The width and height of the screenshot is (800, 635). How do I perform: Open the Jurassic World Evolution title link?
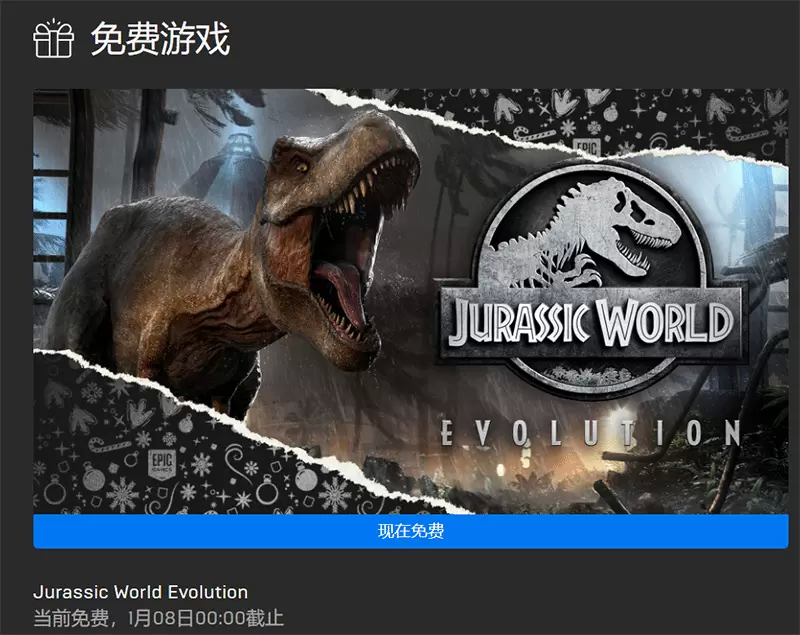coord(140,592)
